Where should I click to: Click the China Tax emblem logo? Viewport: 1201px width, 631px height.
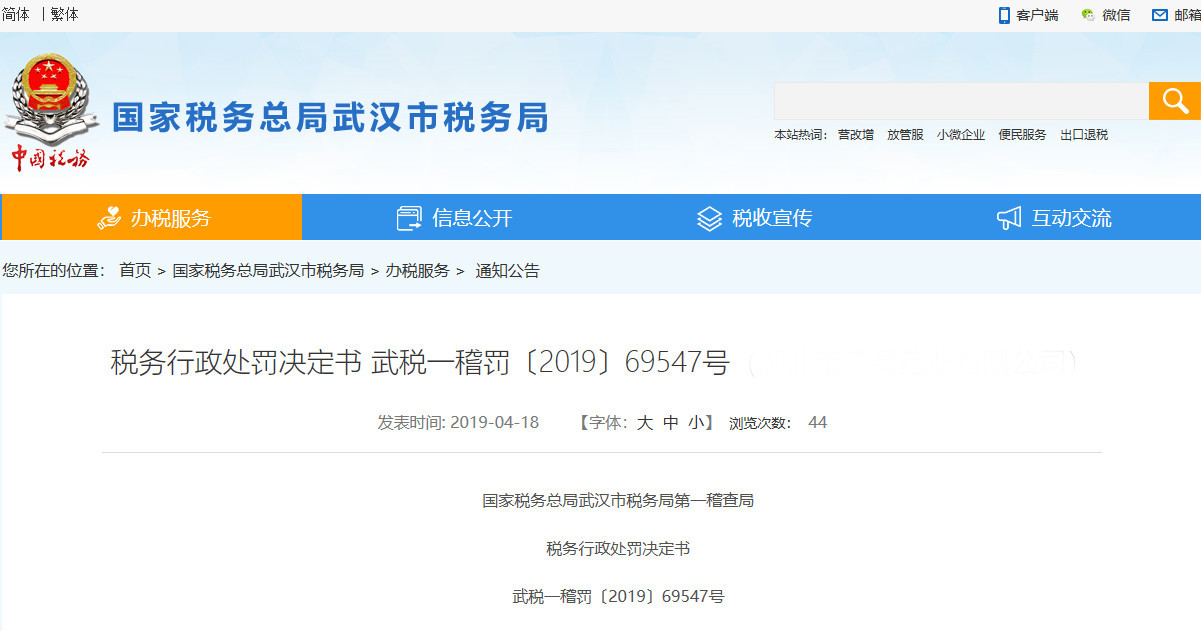coord(50,112)
